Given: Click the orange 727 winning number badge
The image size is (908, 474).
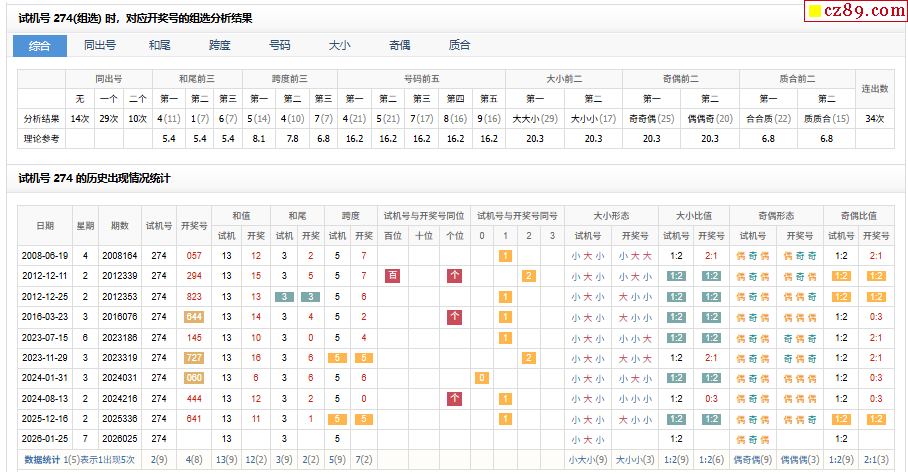Looking at the screenshot, I should [x=194, y=358].
